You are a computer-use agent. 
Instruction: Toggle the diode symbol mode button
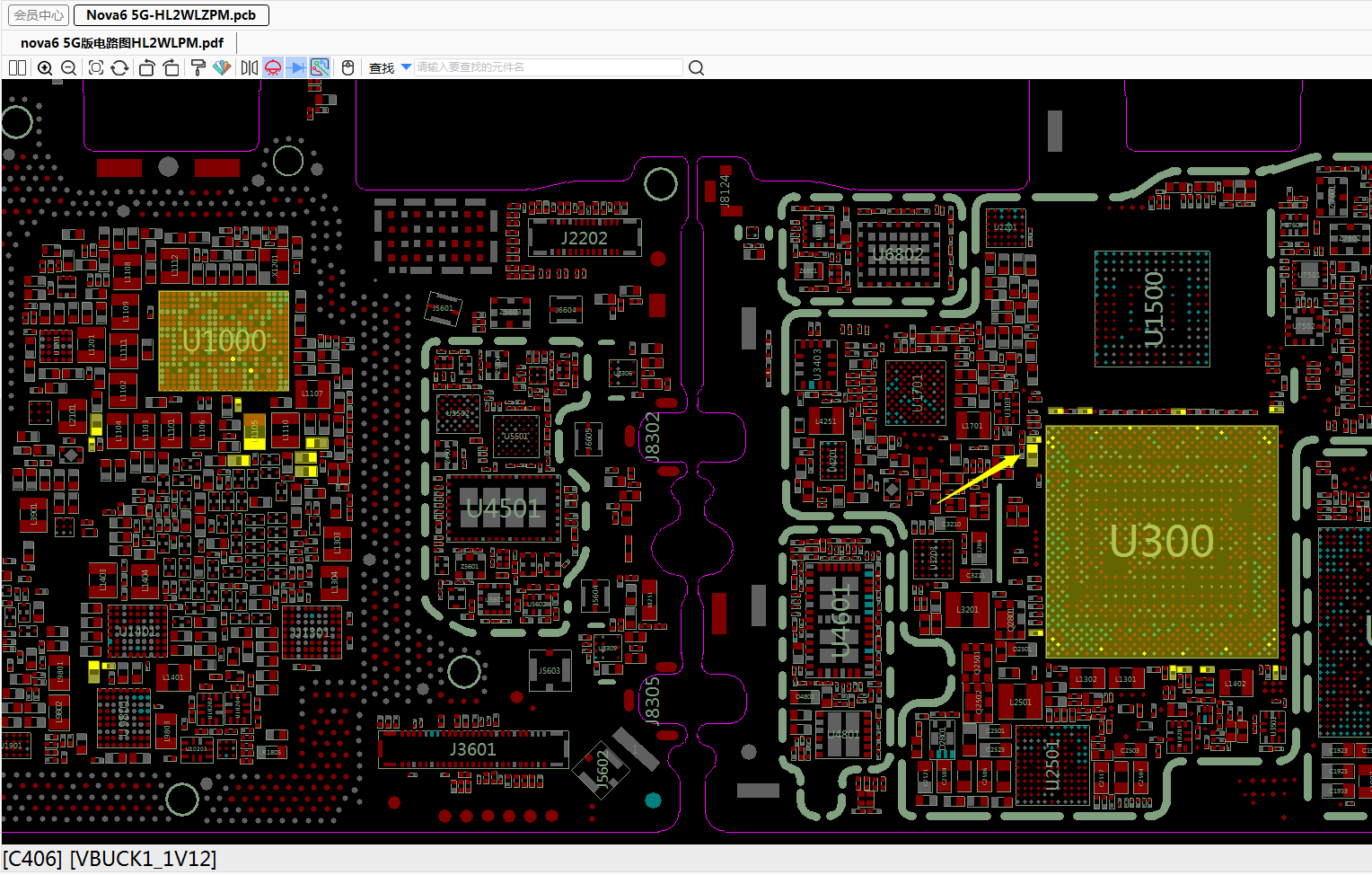click(296, 68)
